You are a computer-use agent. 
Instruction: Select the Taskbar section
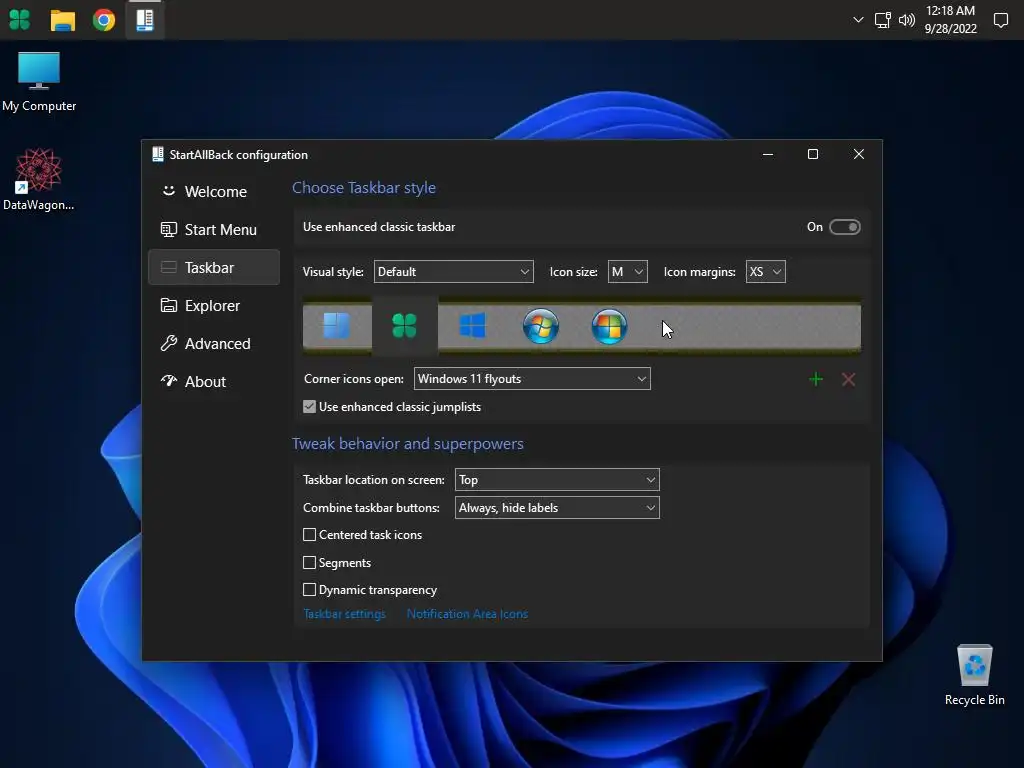[x=214, y=267]
